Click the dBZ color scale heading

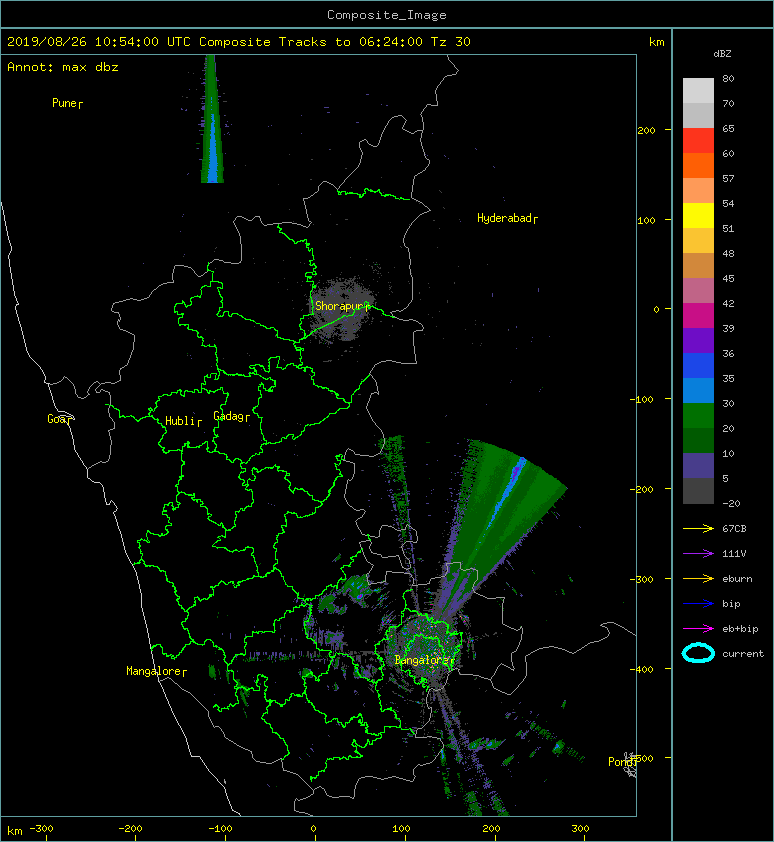[722, 54]
